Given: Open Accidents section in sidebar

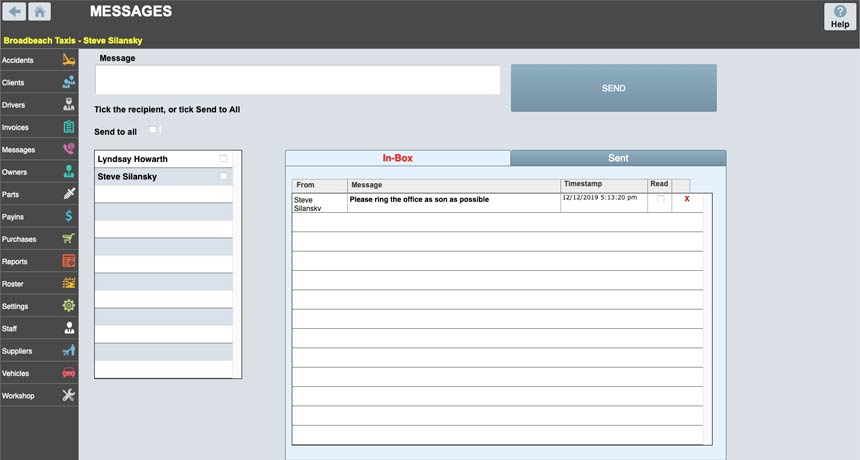Looking at the screenshot, I should [x=39, y=60].
